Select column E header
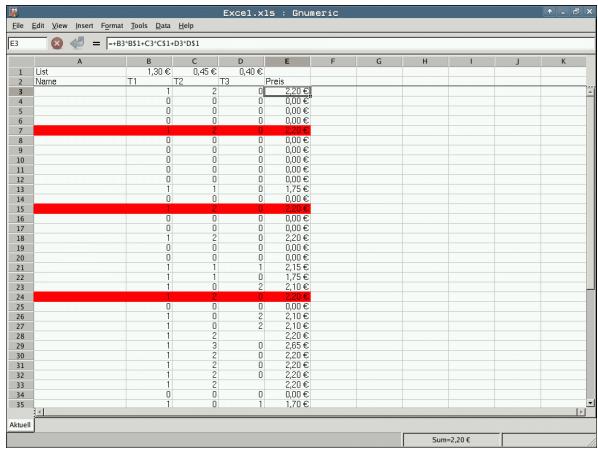 tap(287, 61)
